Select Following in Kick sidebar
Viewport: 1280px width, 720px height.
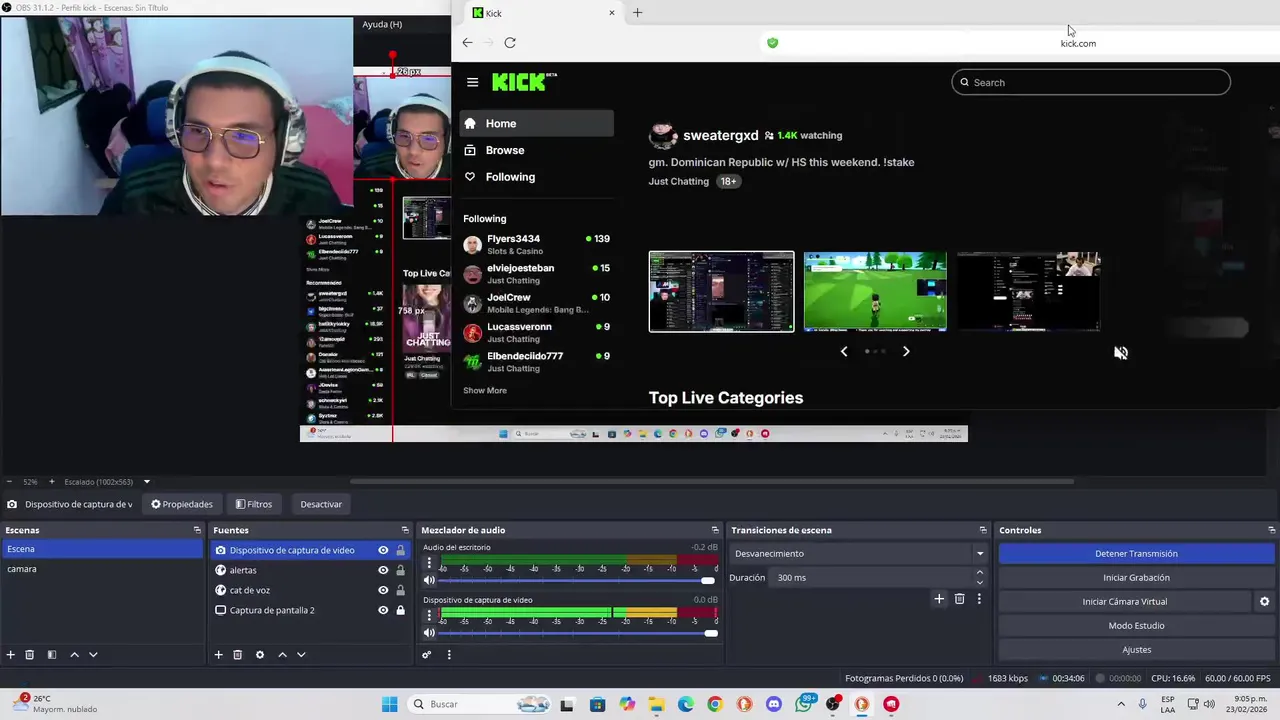click(x=536, y=177)
